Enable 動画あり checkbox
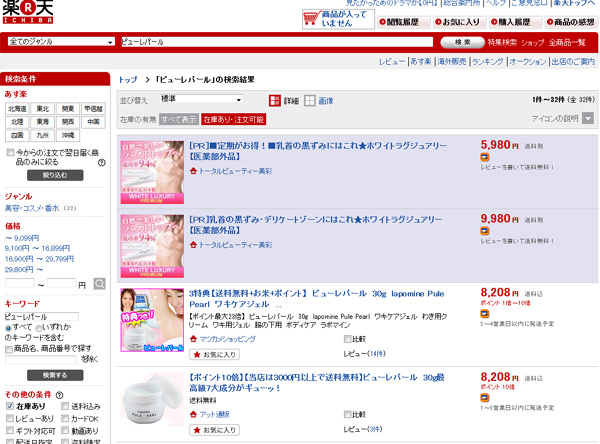Image resolution: width=600 pixels, height=444 pixels. (65, 431)
